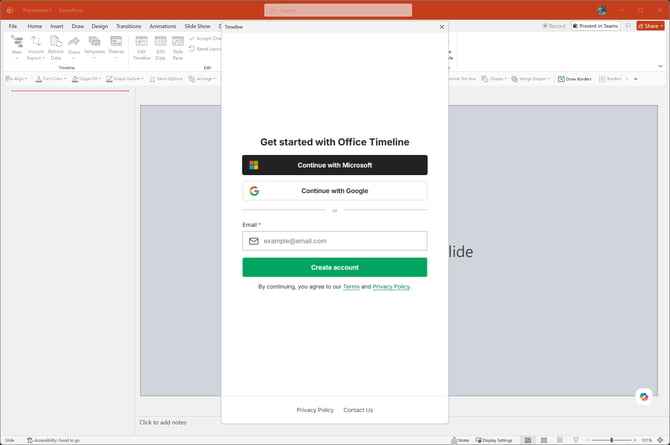Click the Share arrow icon in ribbon

[74, 41]
